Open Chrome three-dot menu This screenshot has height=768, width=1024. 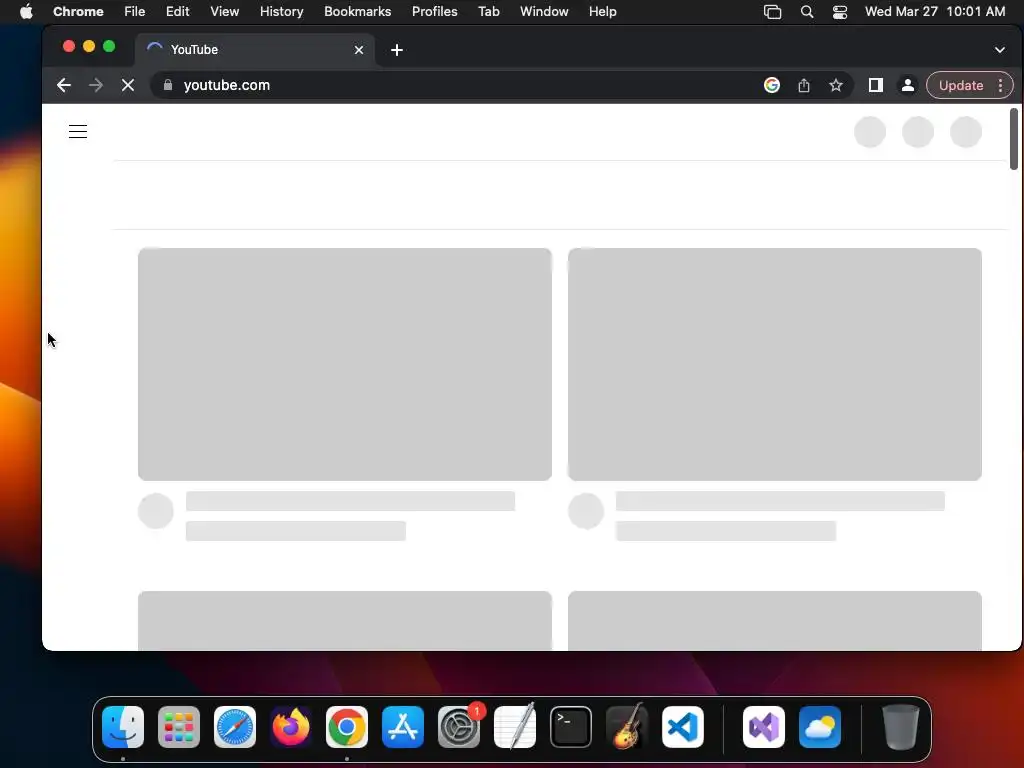click(1000, 86)
